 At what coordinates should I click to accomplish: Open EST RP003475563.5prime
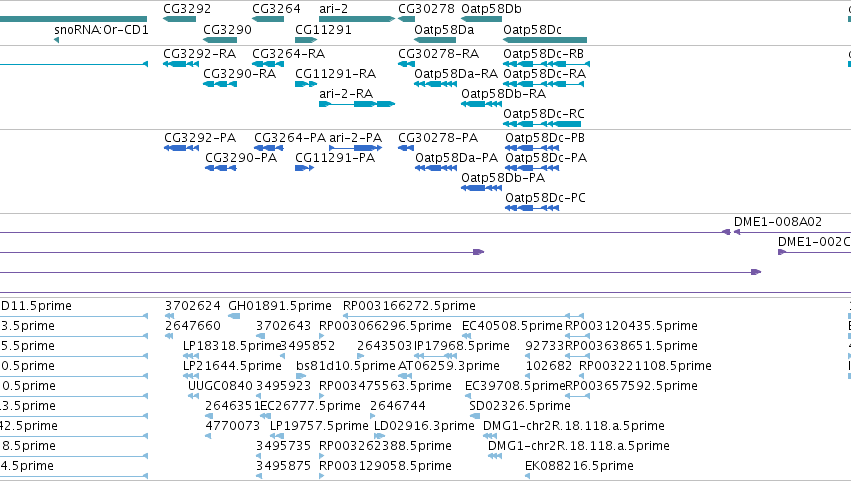(321, 396)
